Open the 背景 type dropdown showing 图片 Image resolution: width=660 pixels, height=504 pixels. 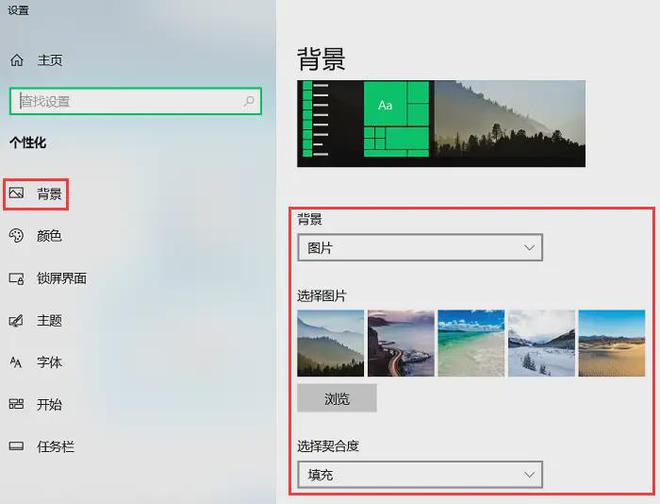pyautogui.click(x=420, y=247)
